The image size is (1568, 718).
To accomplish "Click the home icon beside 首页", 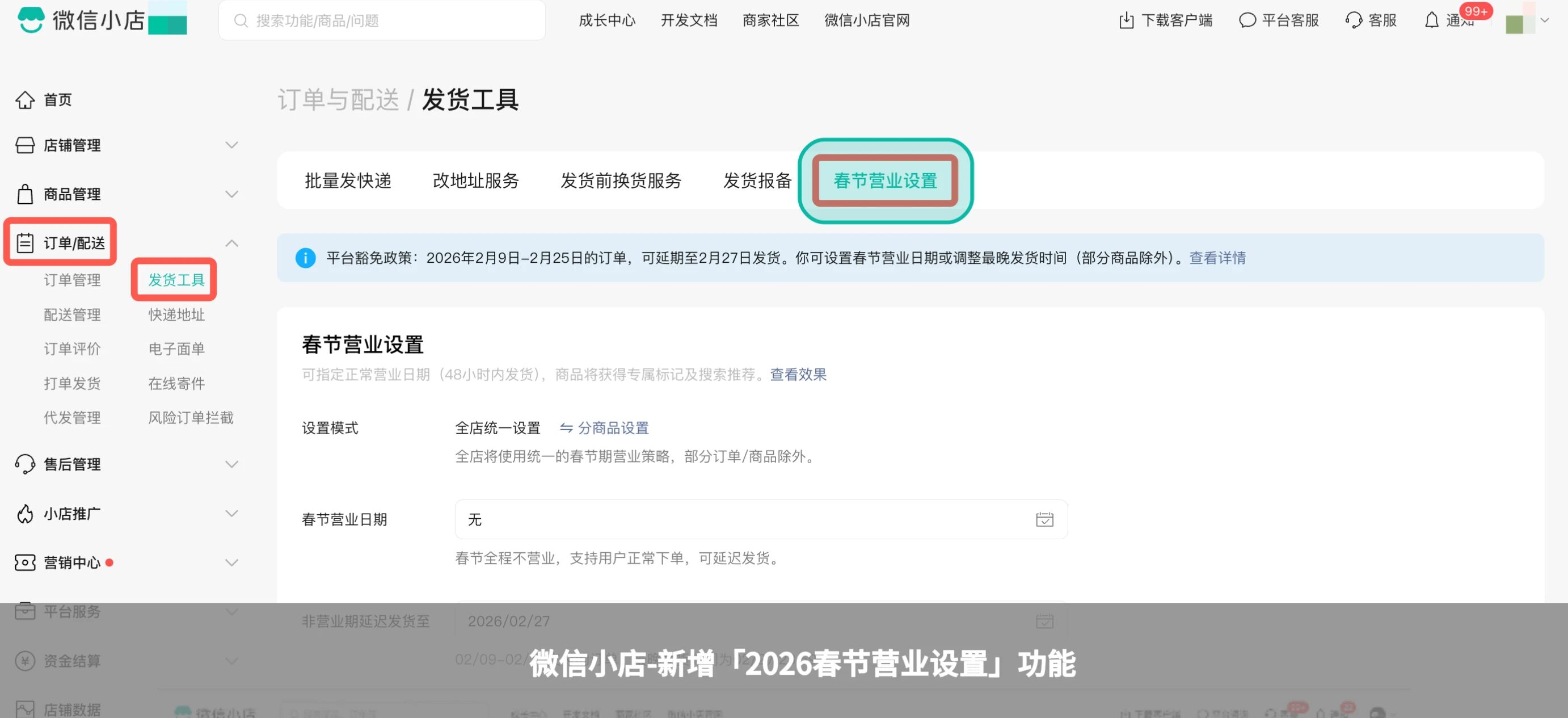I will (25, 100).
